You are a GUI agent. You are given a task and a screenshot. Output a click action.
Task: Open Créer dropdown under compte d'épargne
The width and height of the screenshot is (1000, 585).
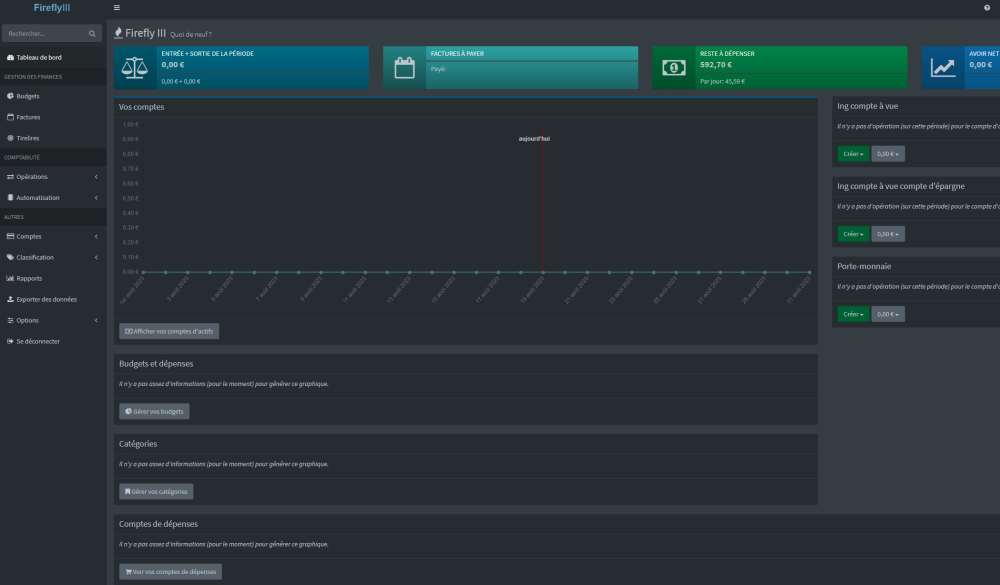tap(853, 234)
